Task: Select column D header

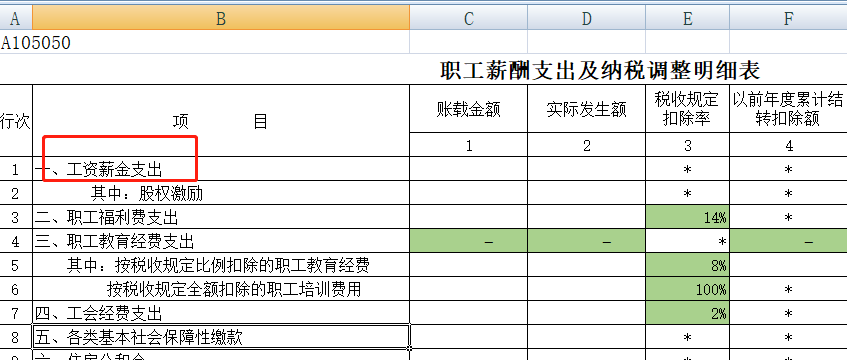Action: pyautogui.click(x=586, y=18)
